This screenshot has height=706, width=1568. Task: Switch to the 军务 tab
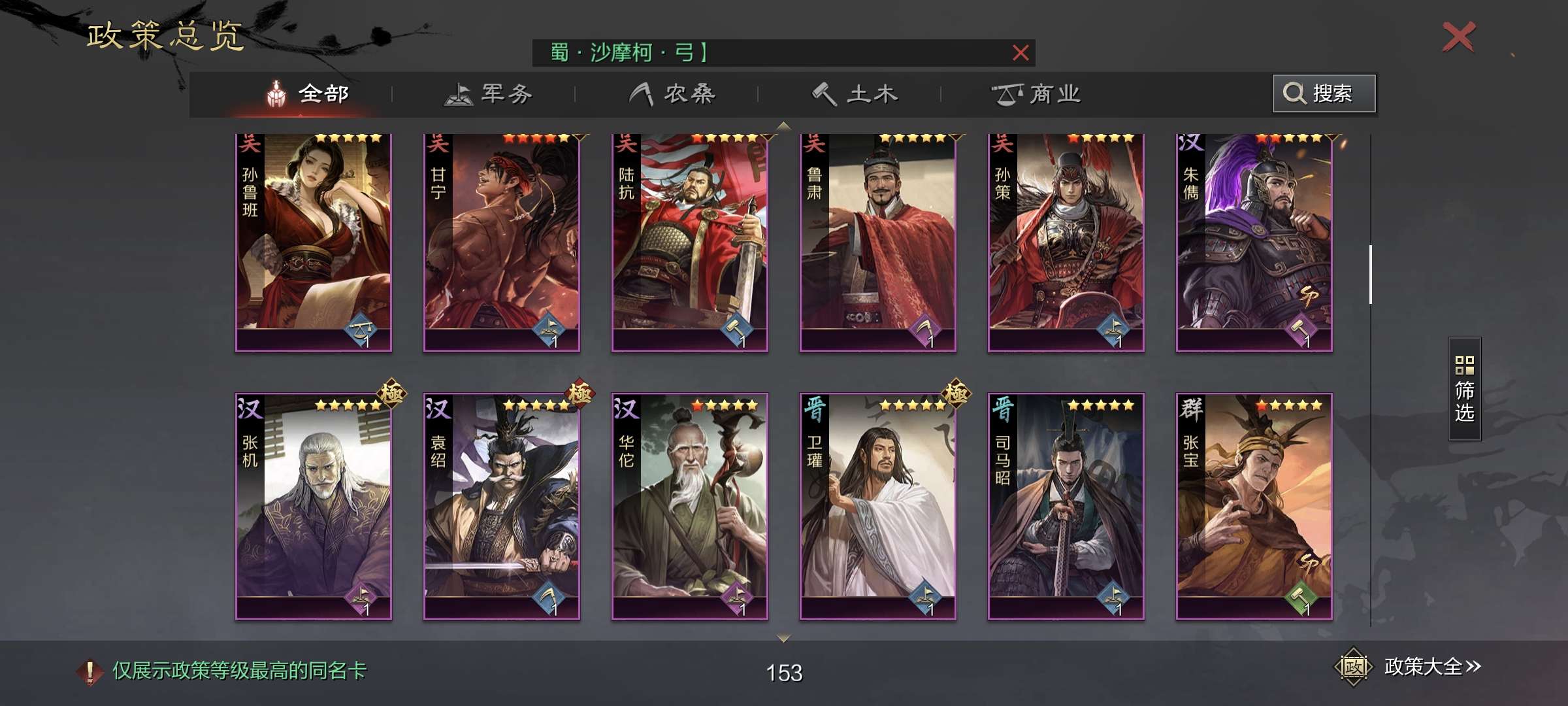489,94
